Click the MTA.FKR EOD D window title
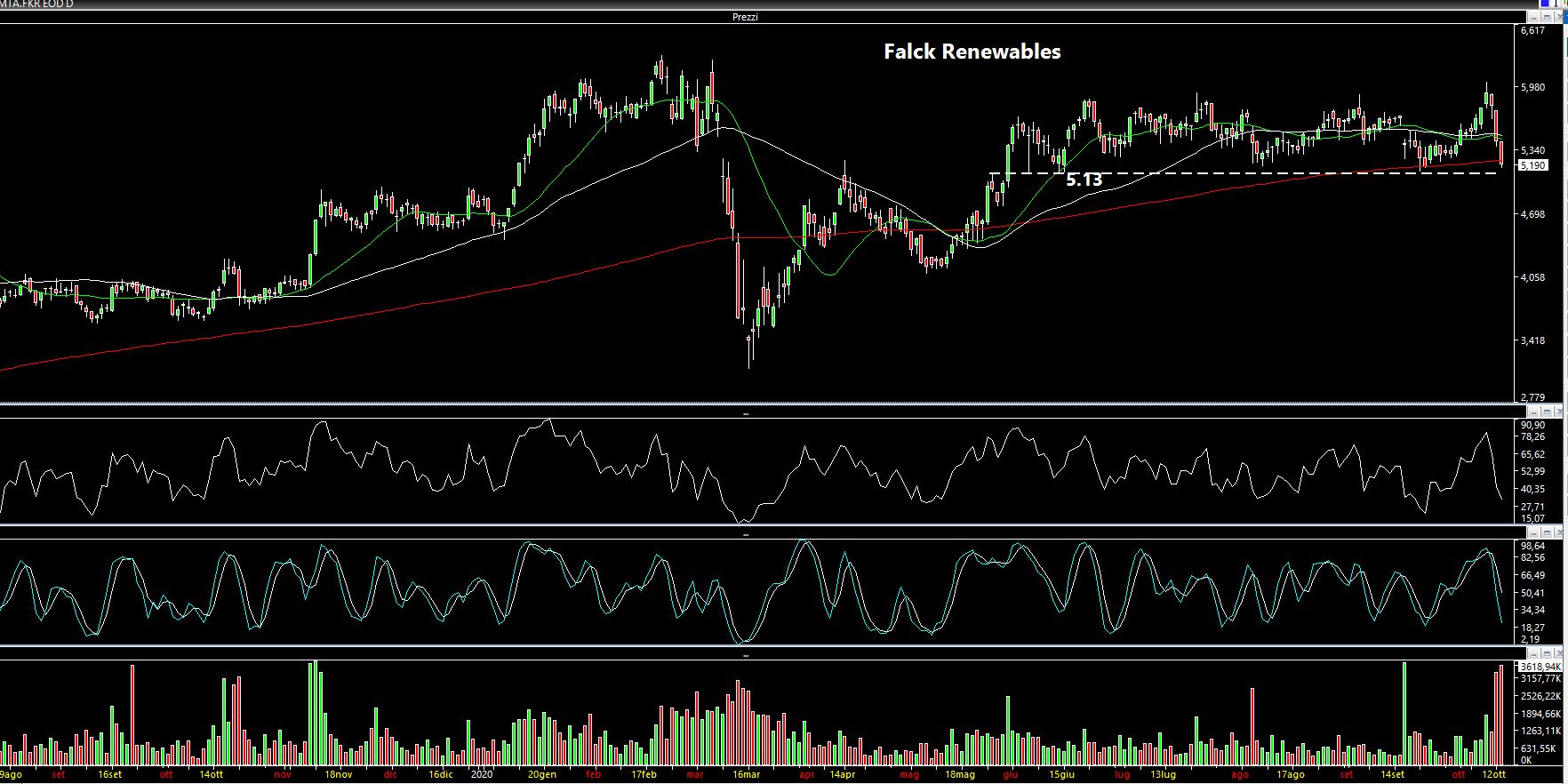This screenshot has height=784, width=1568. (37, 4)
